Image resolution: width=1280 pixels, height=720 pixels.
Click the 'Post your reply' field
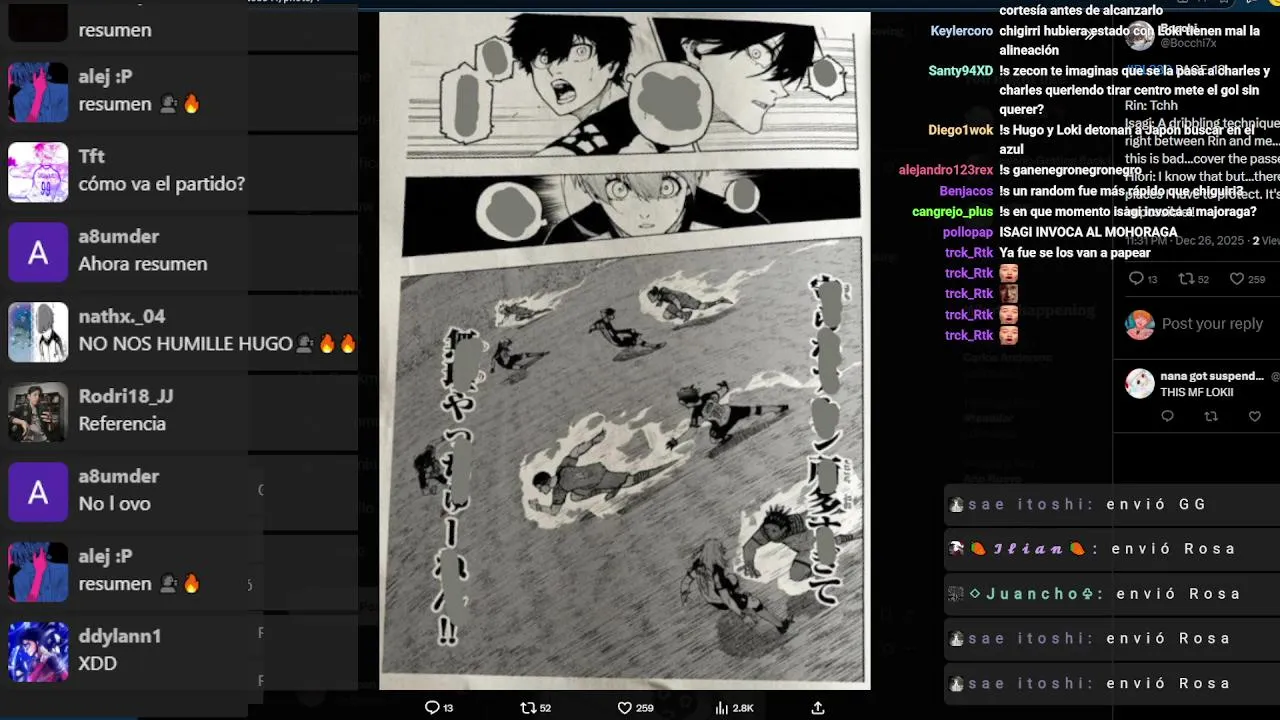click(x=1213, y=324)
